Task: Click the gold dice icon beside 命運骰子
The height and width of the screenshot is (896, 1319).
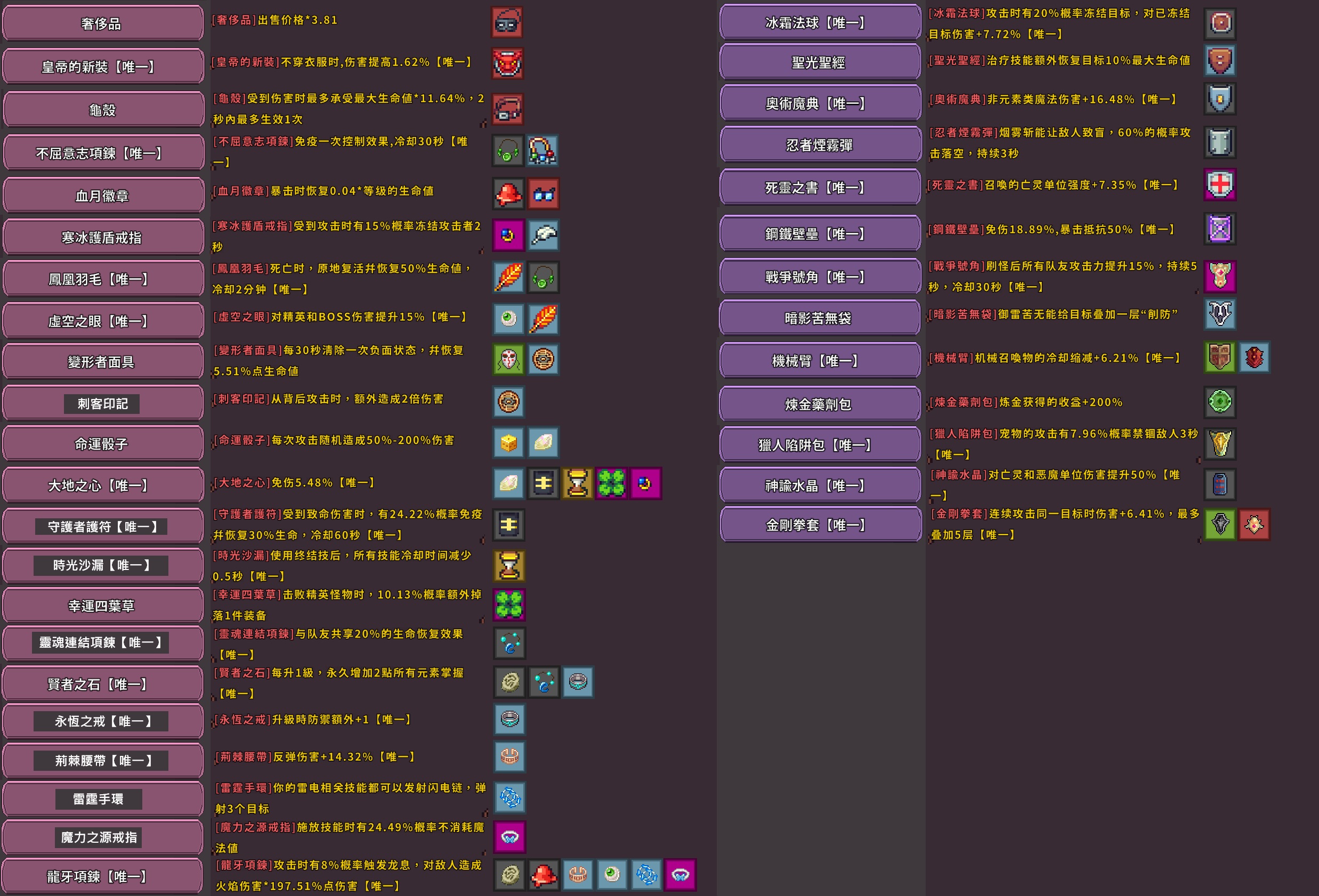Action: (x=508, y=442)
